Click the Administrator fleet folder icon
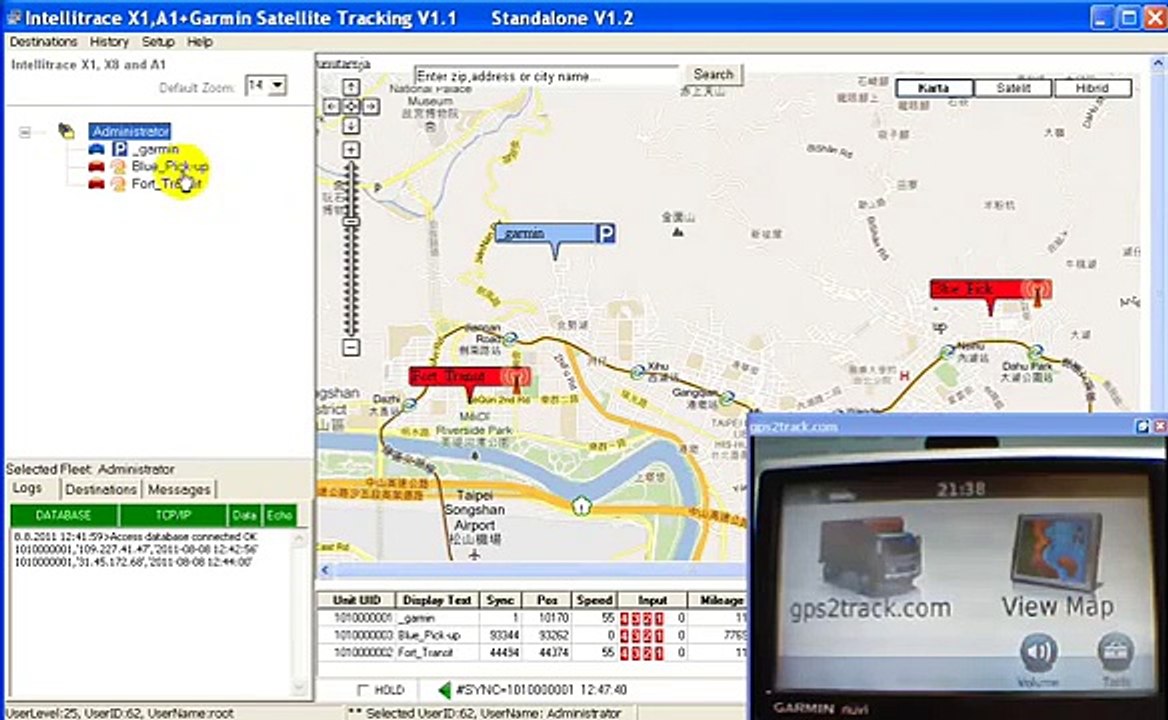 [x=66, y=131]
